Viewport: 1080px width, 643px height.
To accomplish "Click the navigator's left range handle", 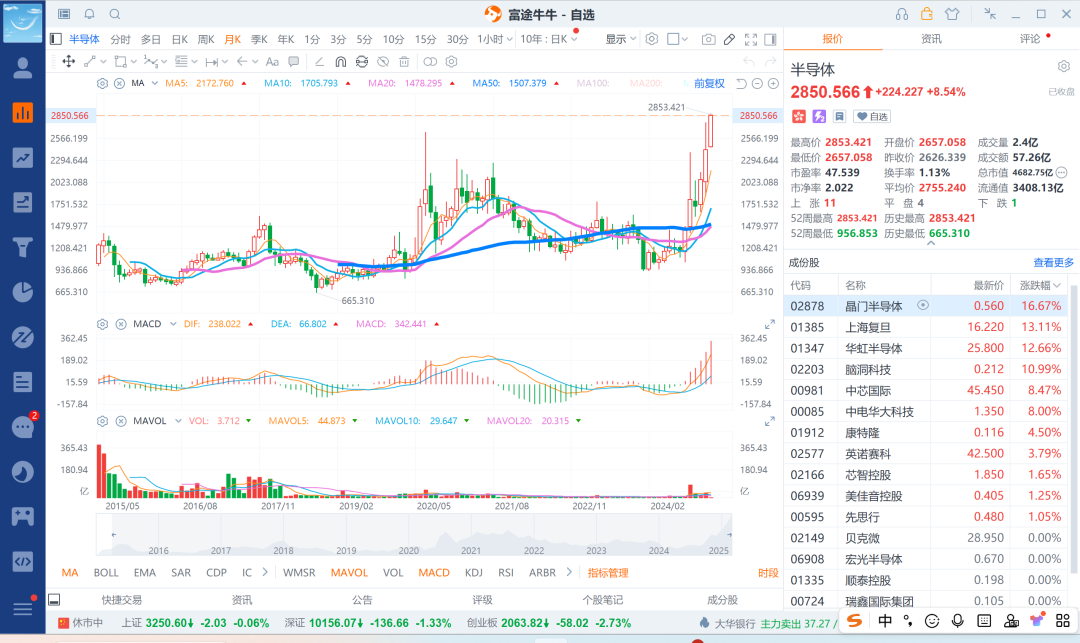I will click(x=114, y=534).
